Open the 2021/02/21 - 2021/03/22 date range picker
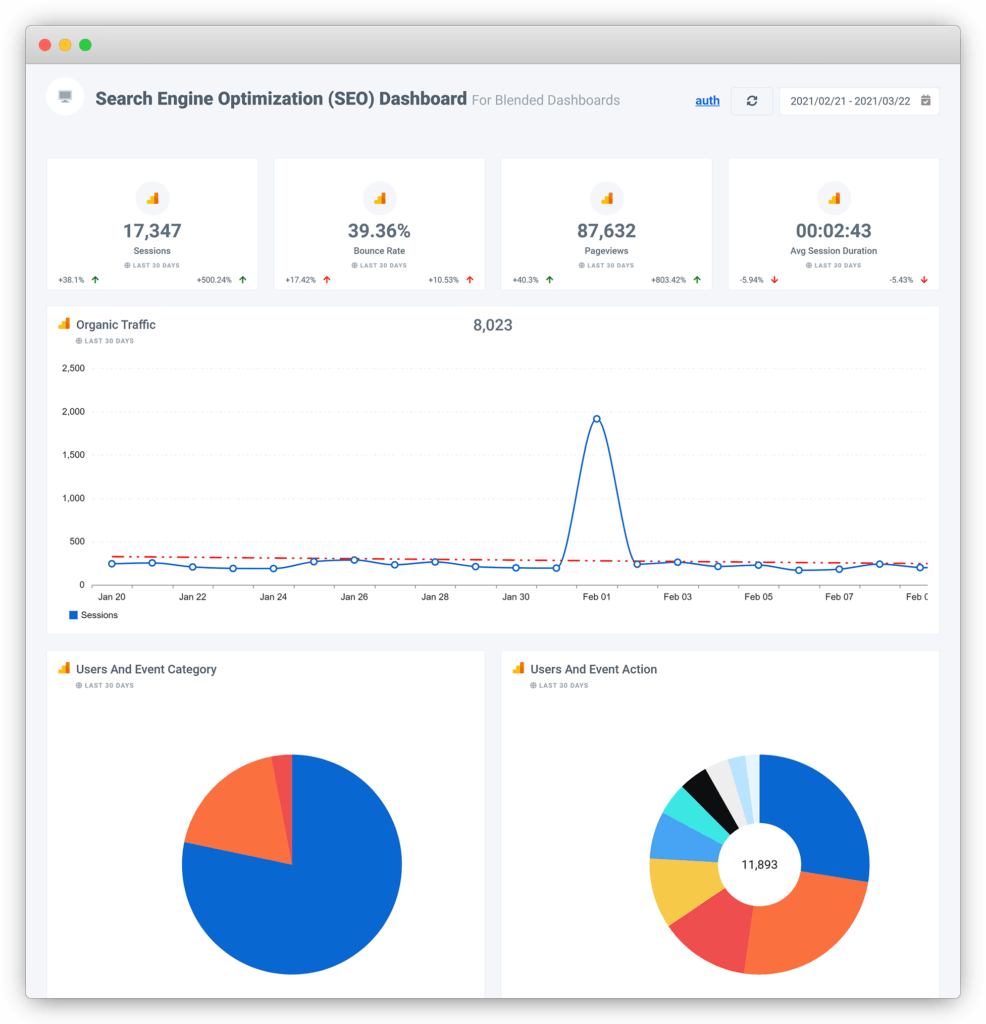986x1024 pixels. coord(850,101)
